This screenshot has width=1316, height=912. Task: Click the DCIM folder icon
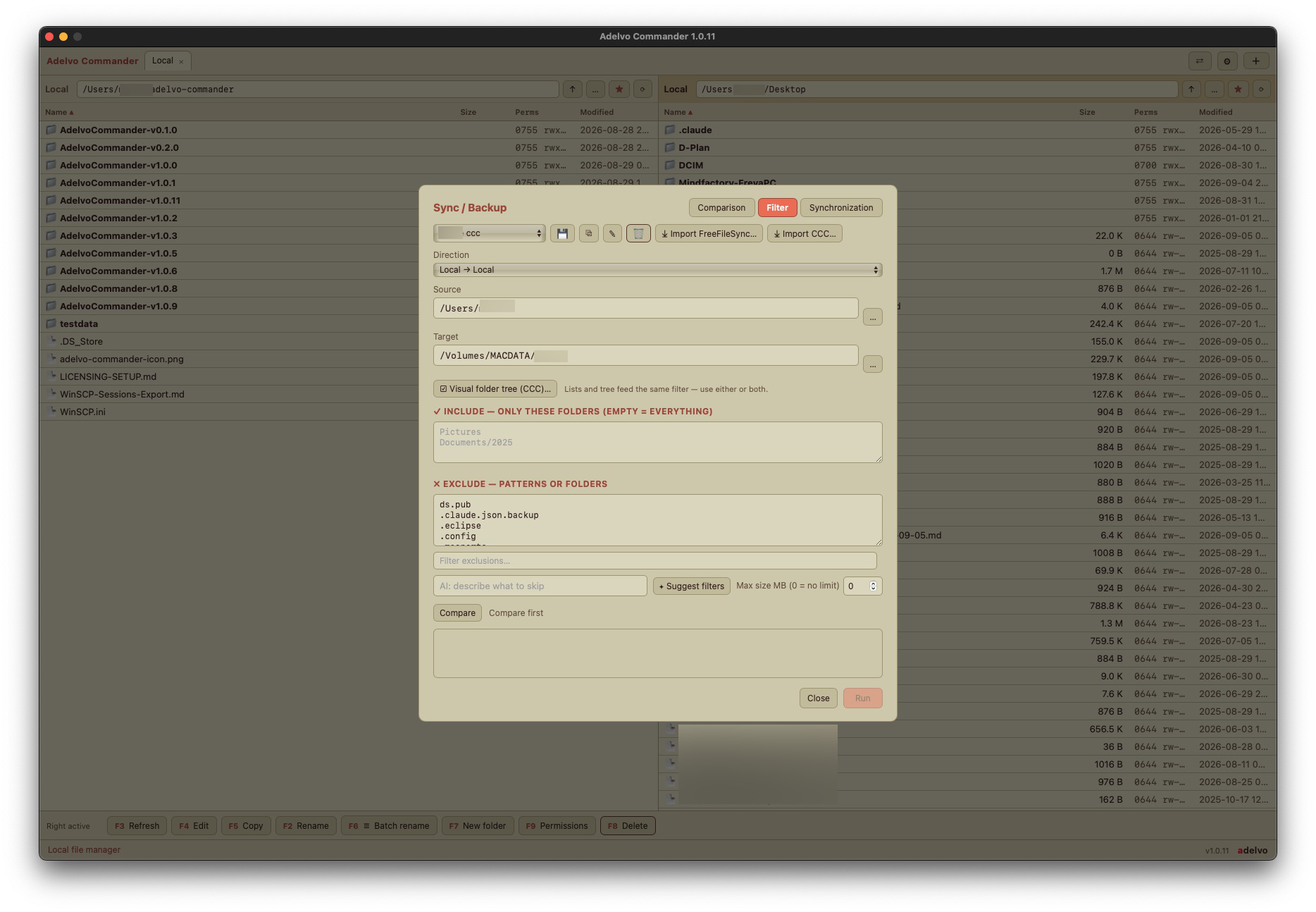click(670, 165)
